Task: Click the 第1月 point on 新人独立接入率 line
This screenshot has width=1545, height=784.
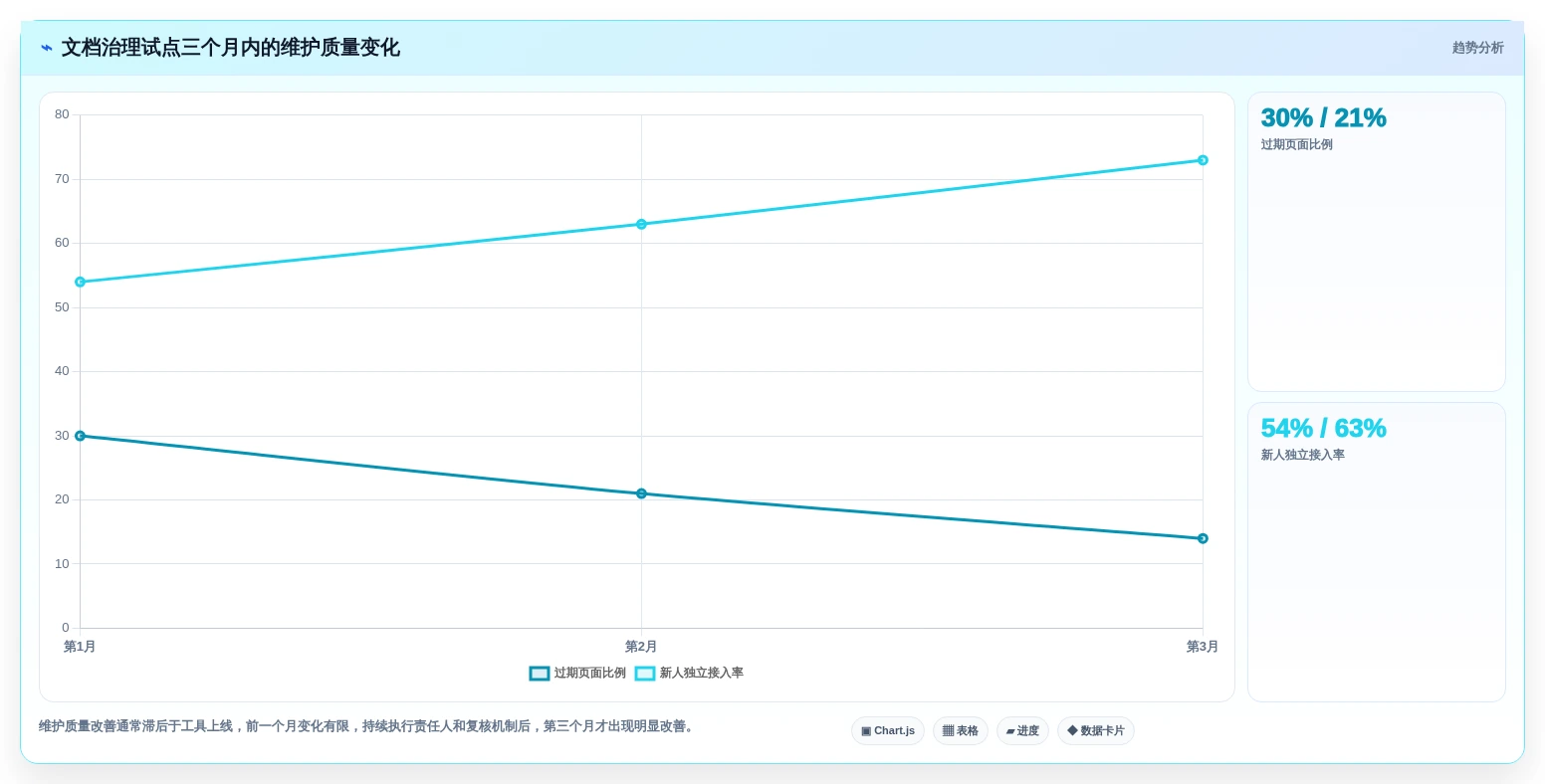Action: tap(80, 282)
